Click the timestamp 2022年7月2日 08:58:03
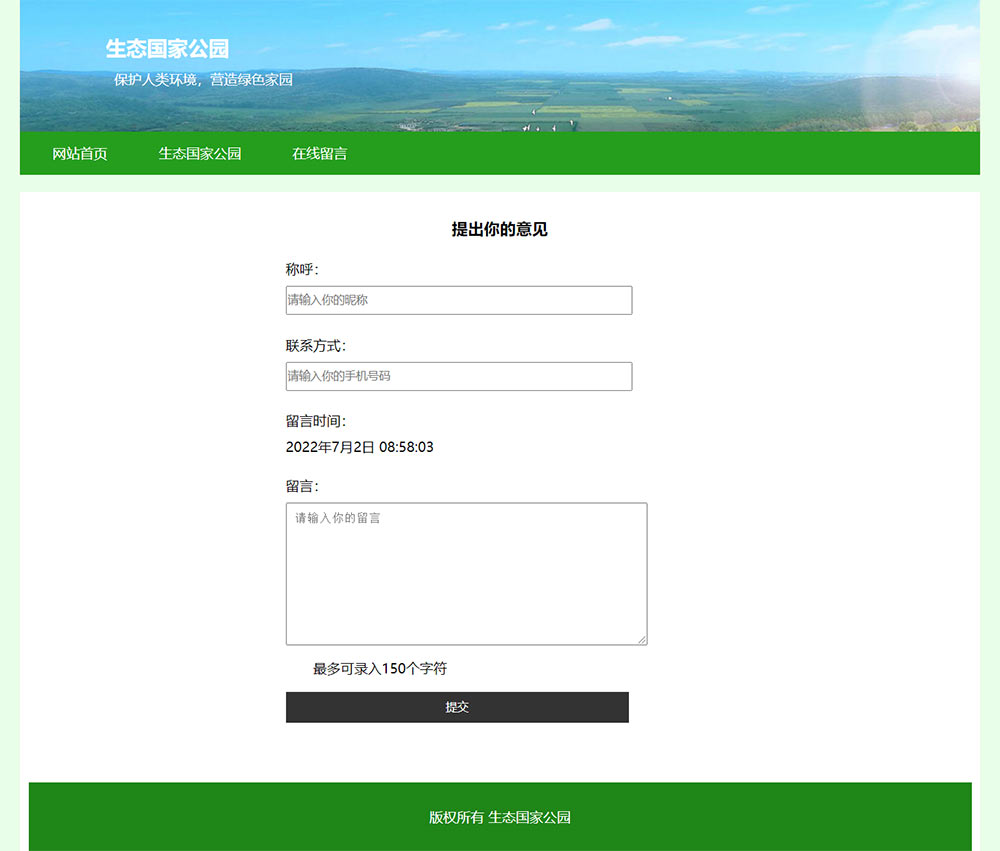 360,447
